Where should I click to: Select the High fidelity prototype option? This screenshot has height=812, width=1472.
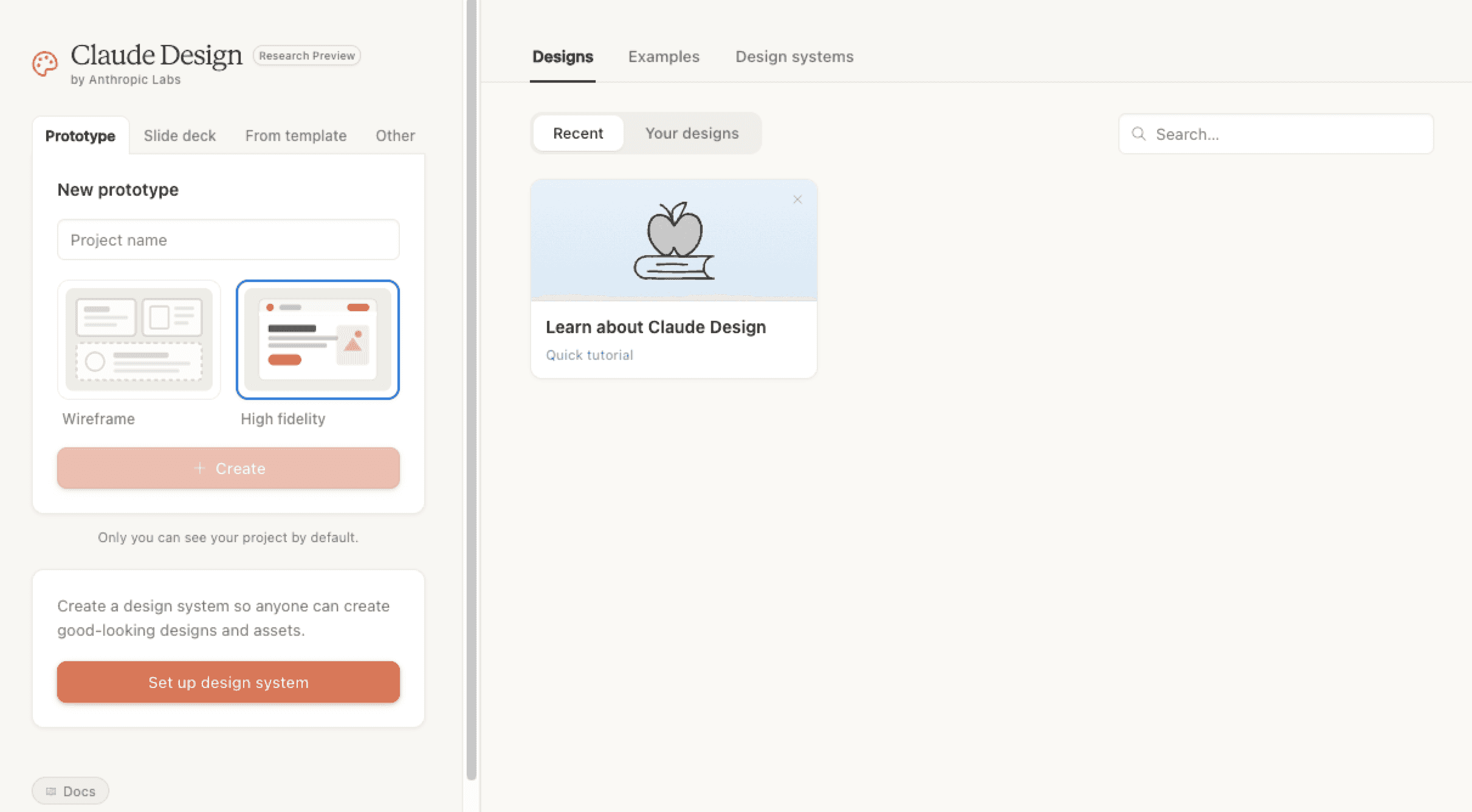click(x=318, y=340)
